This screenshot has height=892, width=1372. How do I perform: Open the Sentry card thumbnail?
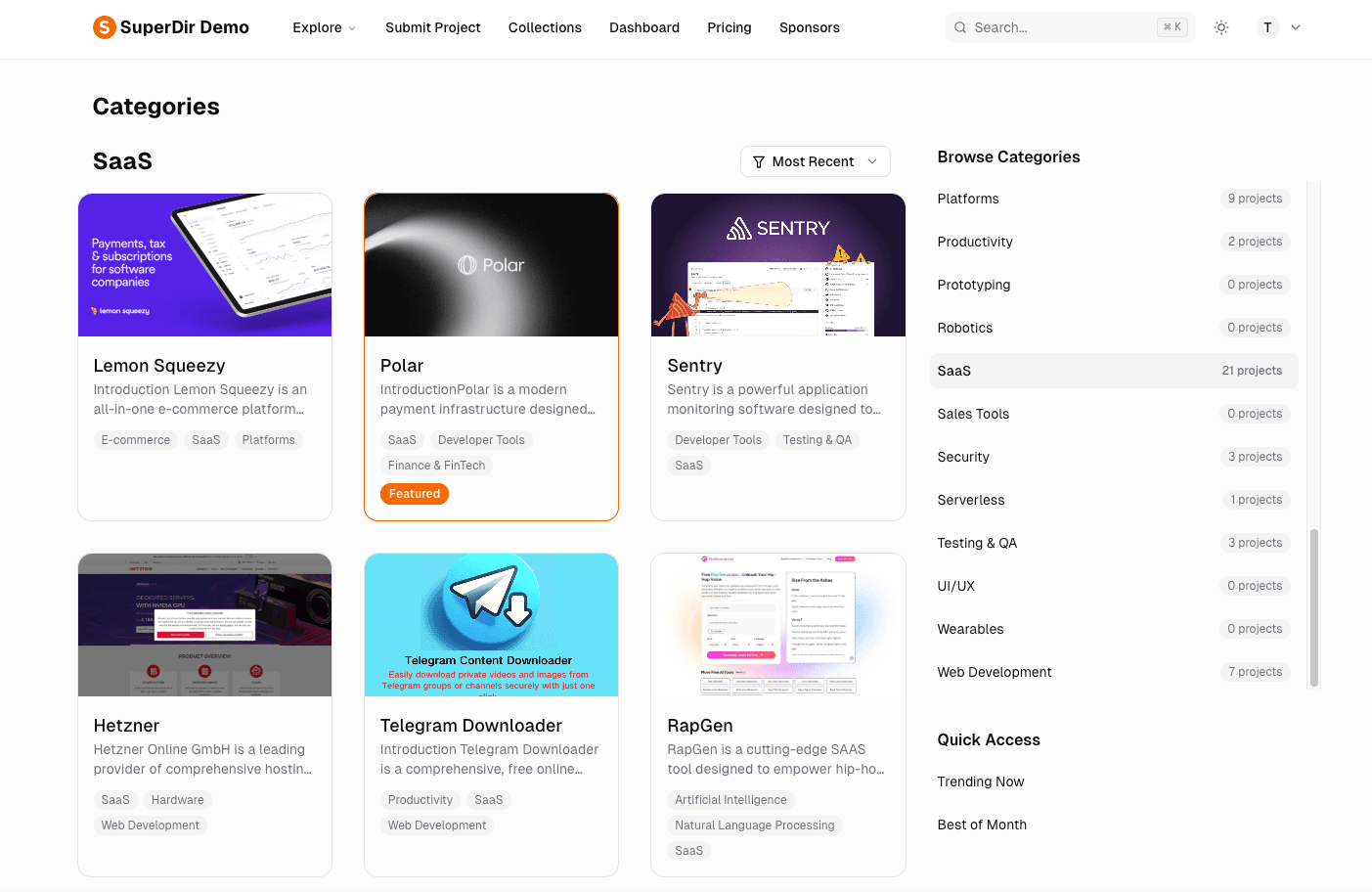pyautogui.click(x=778, y=265)
